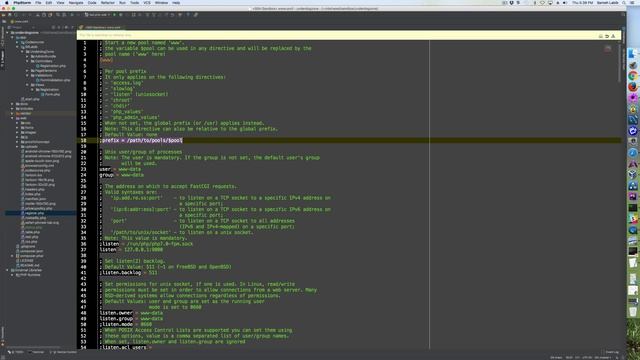
Task: Click the yellow file notification banner text
Action: coord(105,35)
